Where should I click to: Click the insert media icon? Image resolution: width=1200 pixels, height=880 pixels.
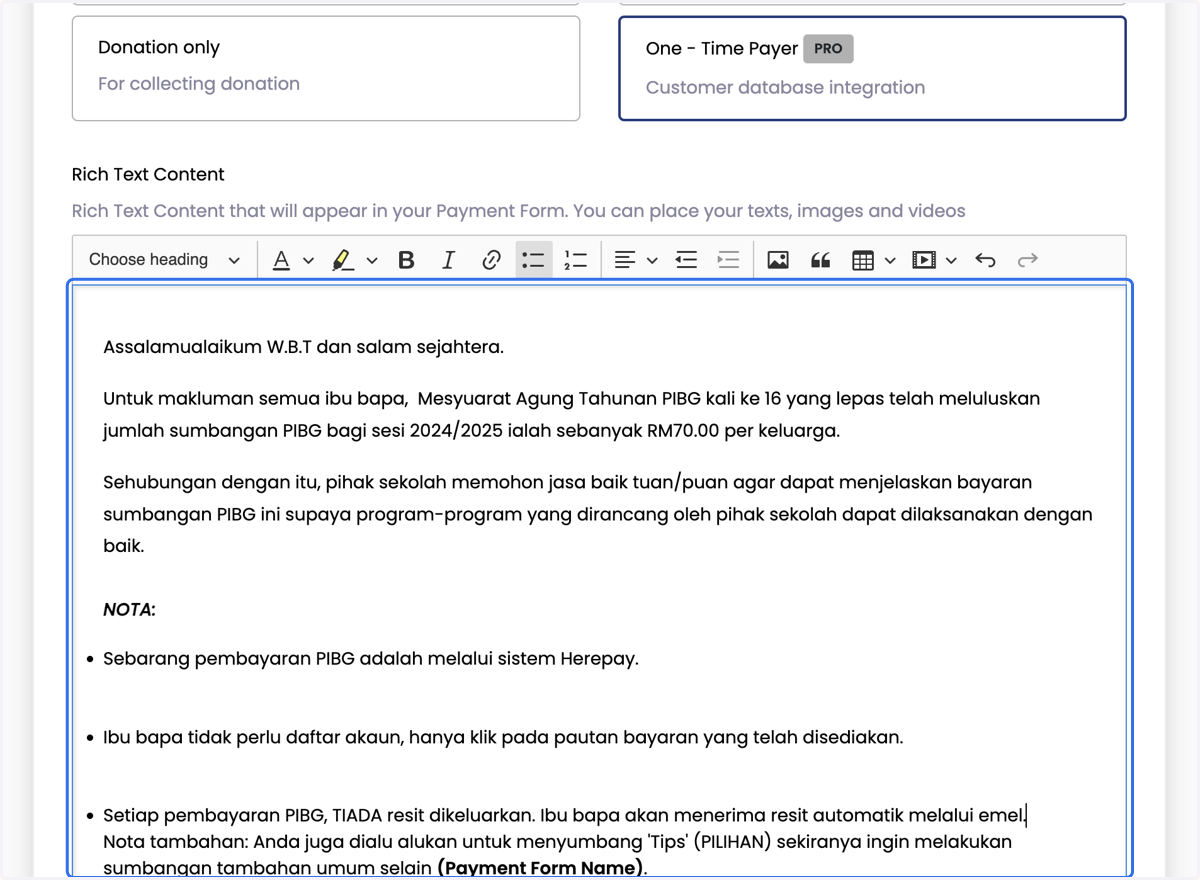(x=924, y=260)
